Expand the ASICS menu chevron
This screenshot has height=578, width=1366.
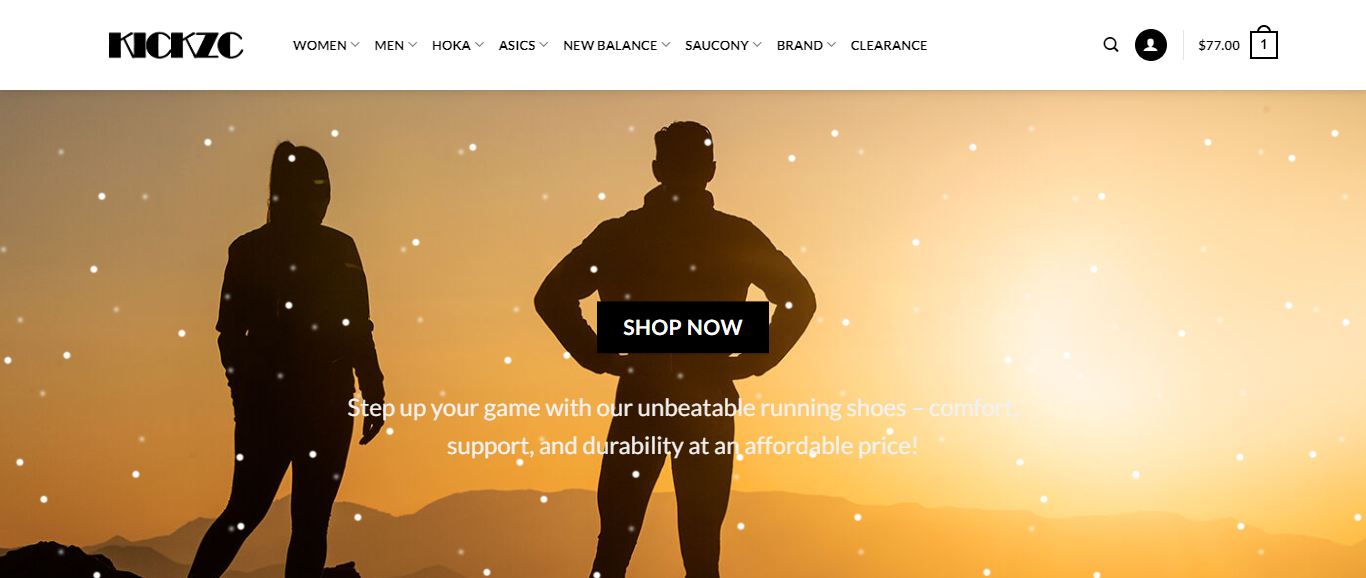click(544, 45)
